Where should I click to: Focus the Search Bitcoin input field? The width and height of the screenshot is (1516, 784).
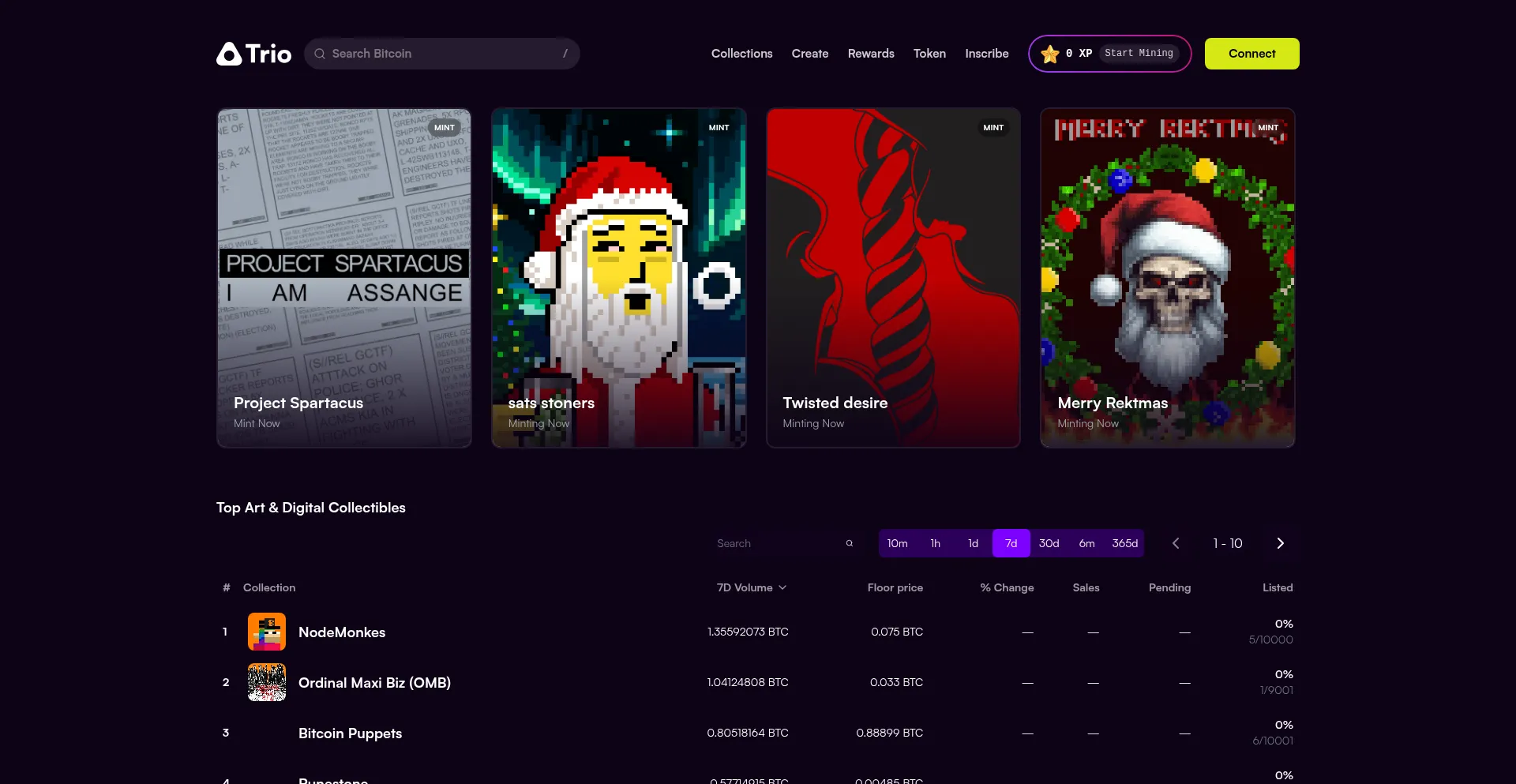[x=442, y=54]
